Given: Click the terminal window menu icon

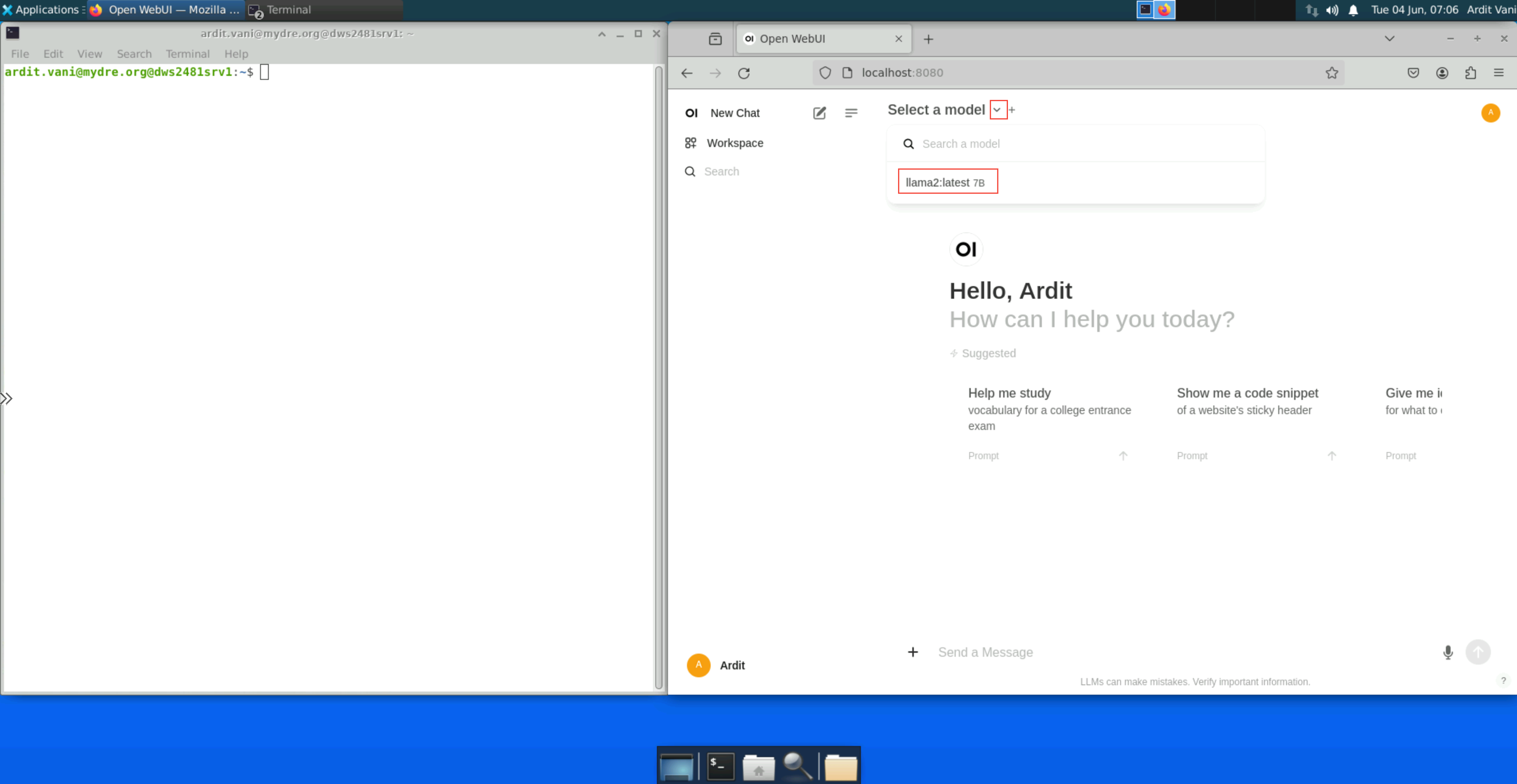Looking at the screenshot, I should coord(12,33).
